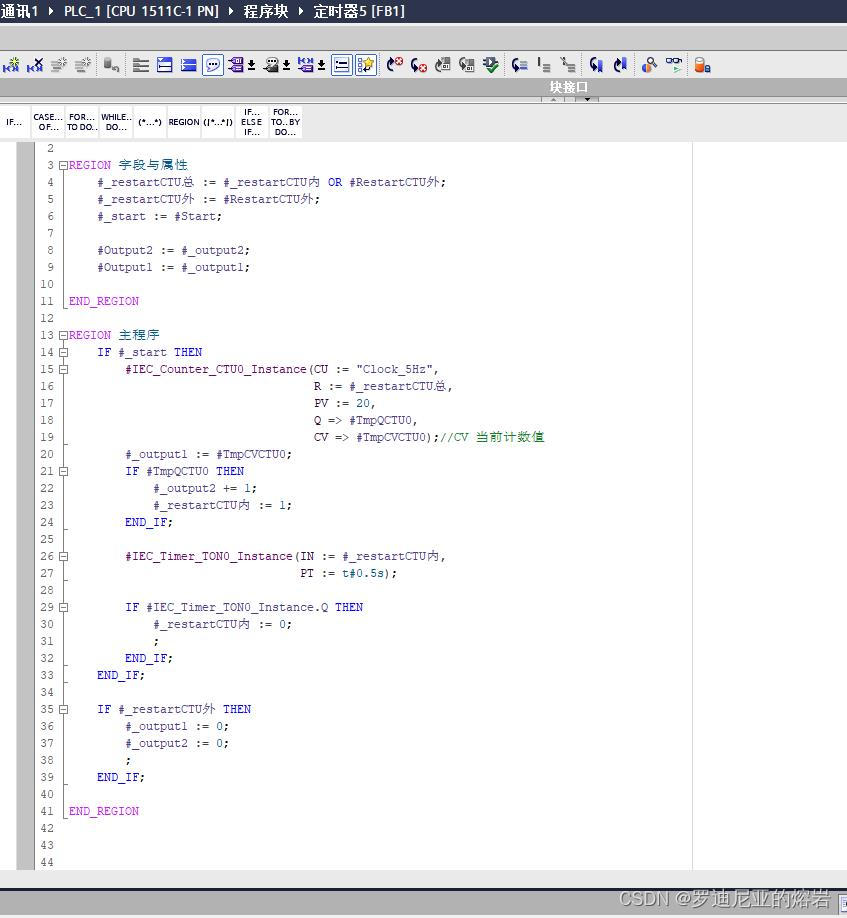This screenshot has width=847, height=918.
Task: Expand block interface with down arrow
Action: [587, 100]
